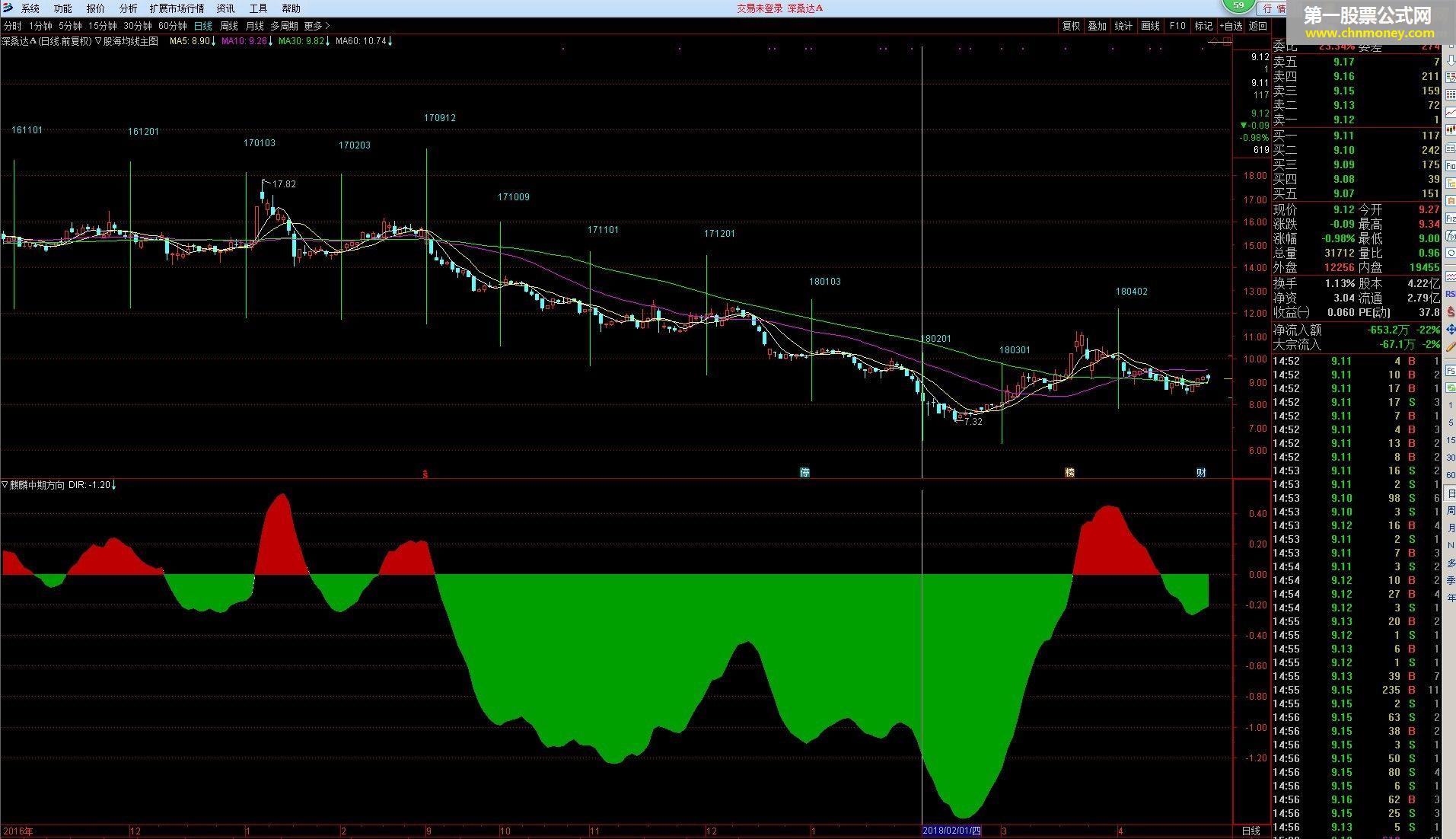Open the 多周期 multi-period view
Viewport: 1456px width, 839px height.
284,26
